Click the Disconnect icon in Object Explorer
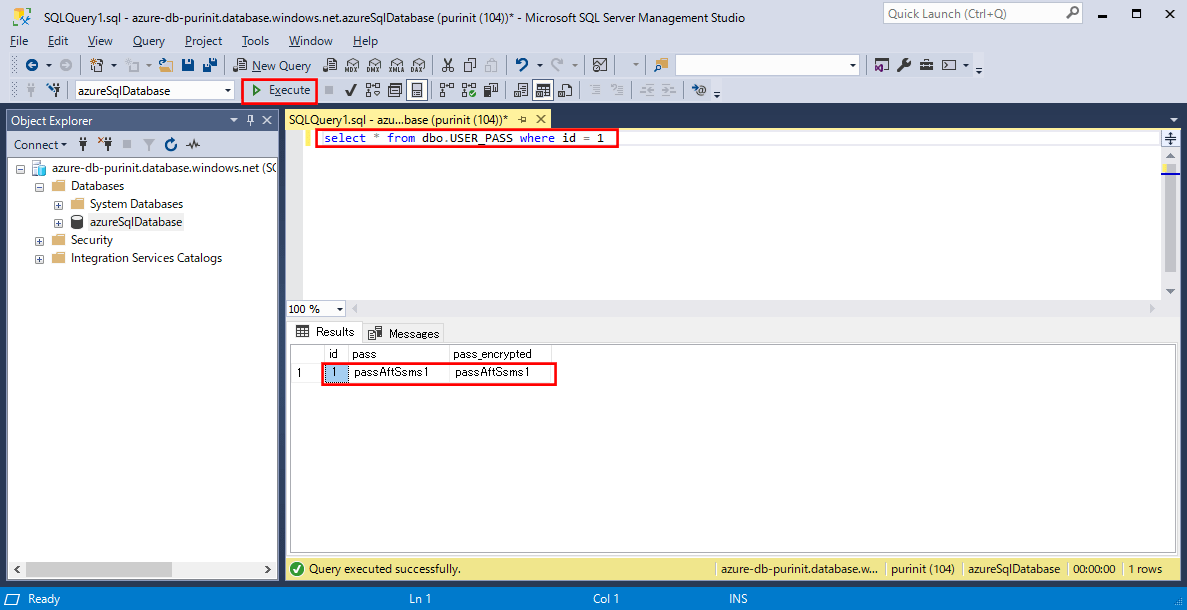Image resolution: width=1187 pixels, height=610 pixels. (x=105, y=145)
